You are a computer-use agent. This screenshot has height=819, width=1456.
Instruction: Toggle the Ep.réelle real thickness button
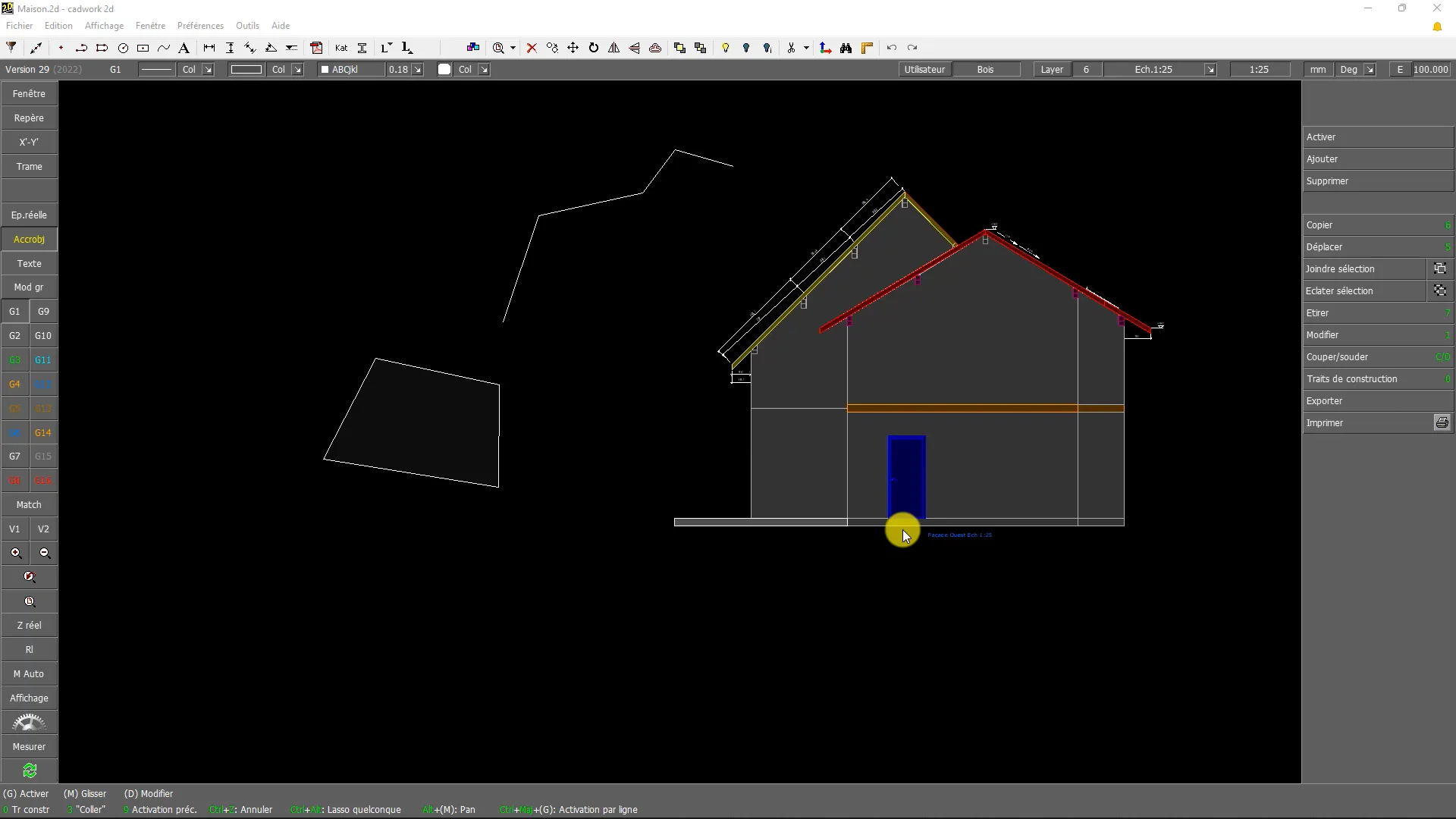pyautogui.click(x=29, y=215)
